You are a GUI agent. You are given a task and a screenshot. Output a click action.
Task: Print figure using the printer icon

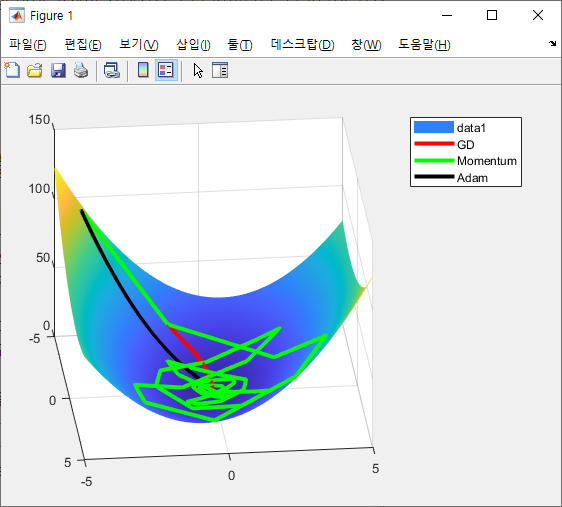(81, 70)
